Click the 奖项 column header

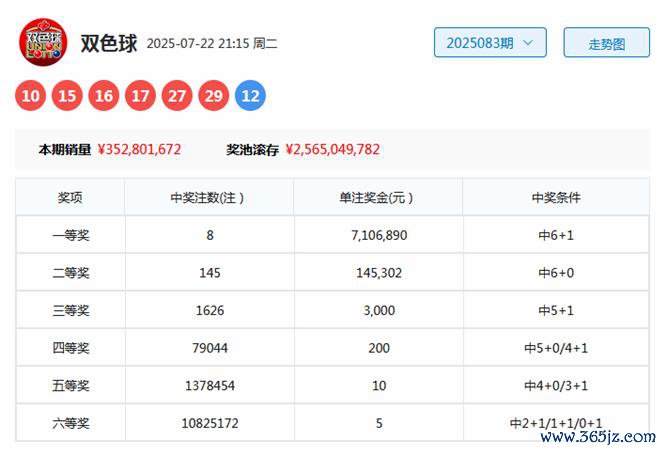click(70, 197)
